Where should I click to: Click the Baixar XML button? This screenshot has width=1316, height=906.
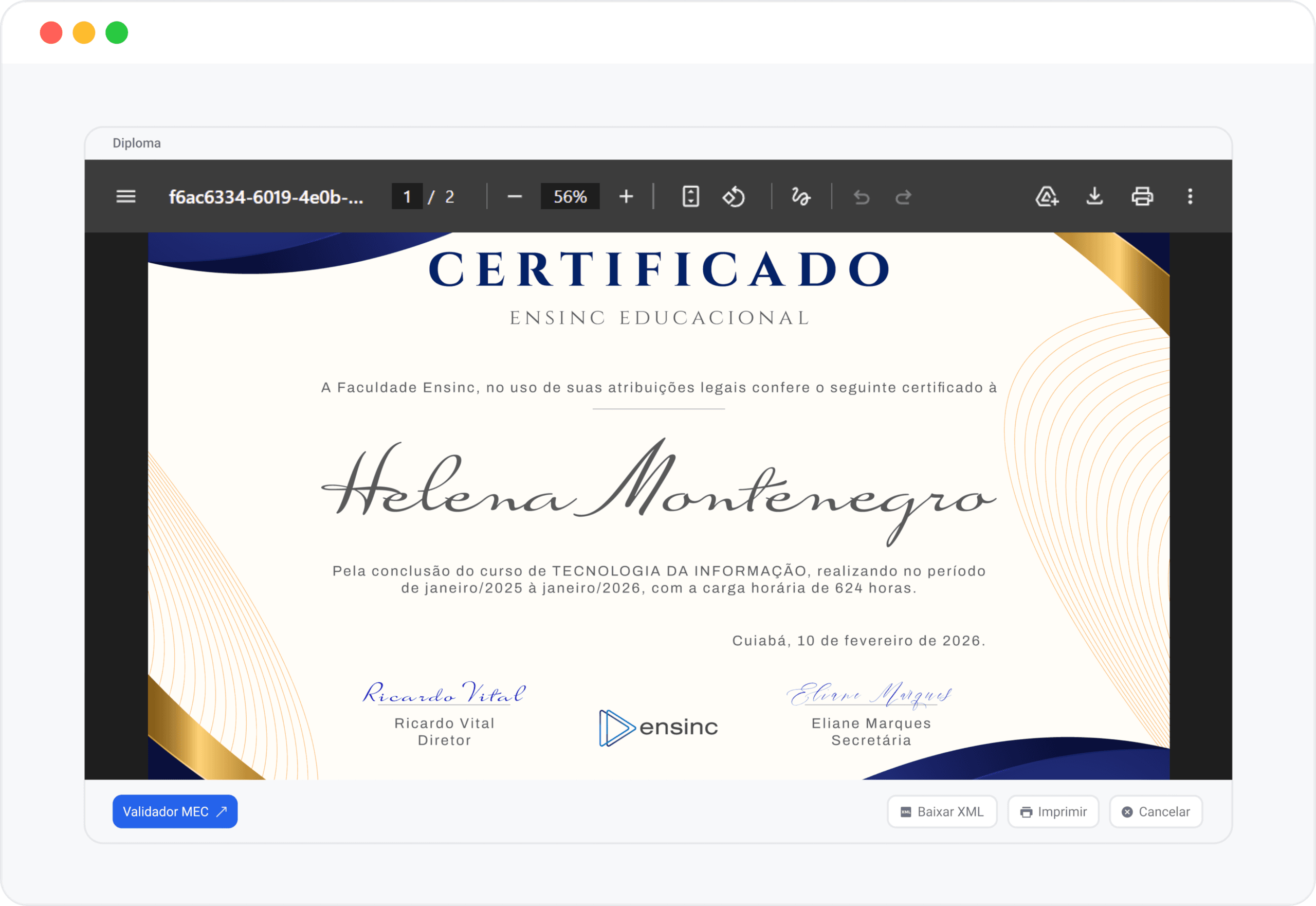pos(942,812)
